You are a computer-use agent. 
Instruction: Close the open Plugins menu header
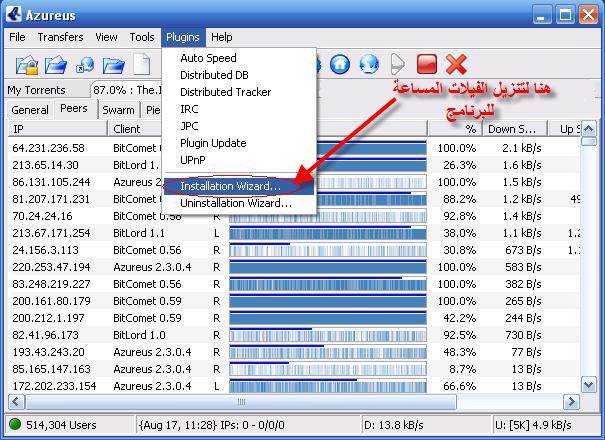pyautogui.click(x=183, y=37)
